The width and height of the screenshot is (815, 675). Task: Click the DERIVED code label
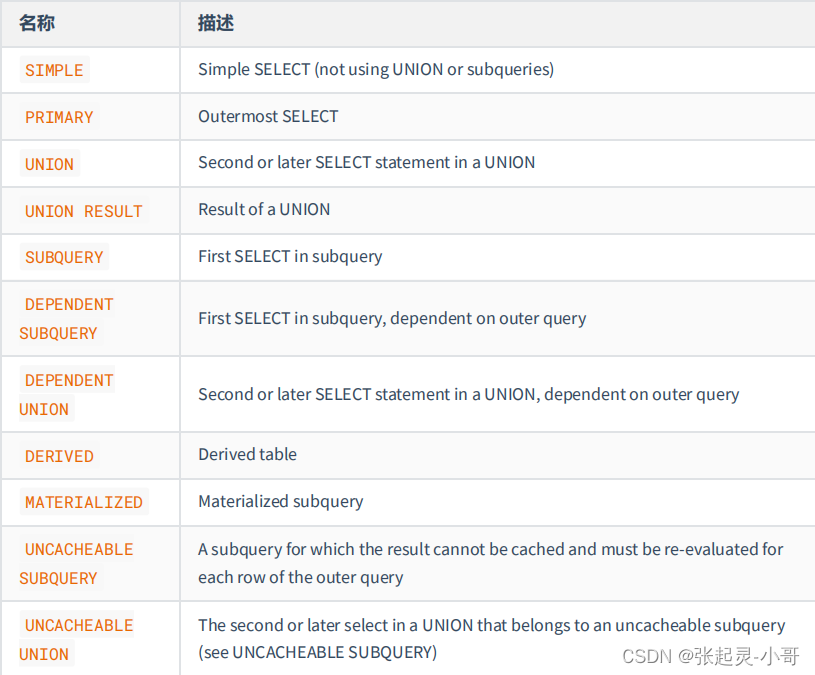click(59, 456)
